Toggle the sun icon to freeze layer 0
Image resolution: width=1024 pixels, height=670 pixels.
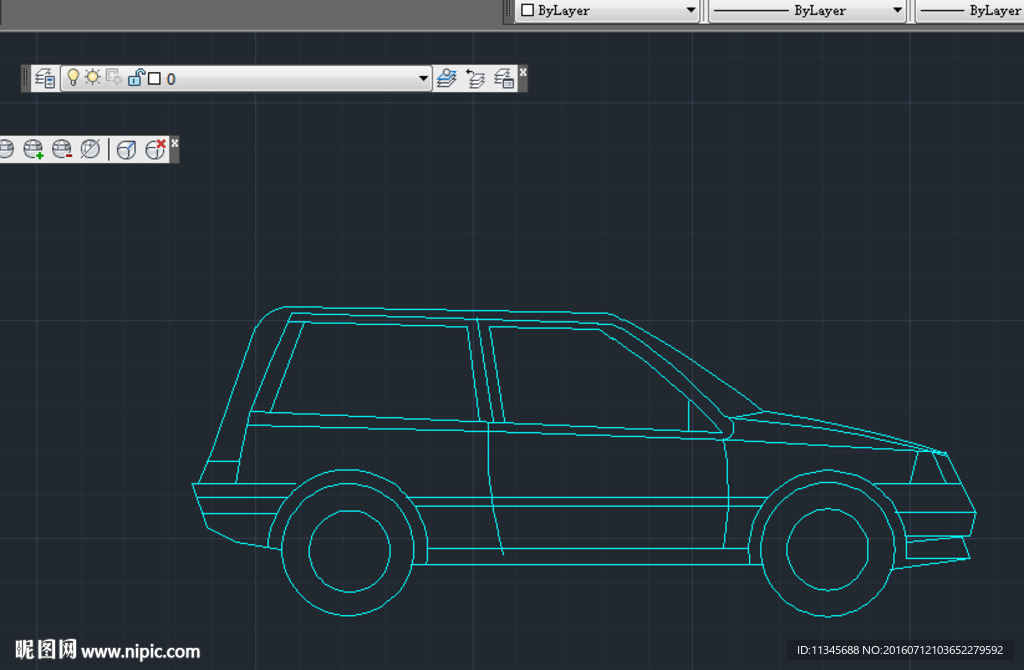tap(90, 77)
